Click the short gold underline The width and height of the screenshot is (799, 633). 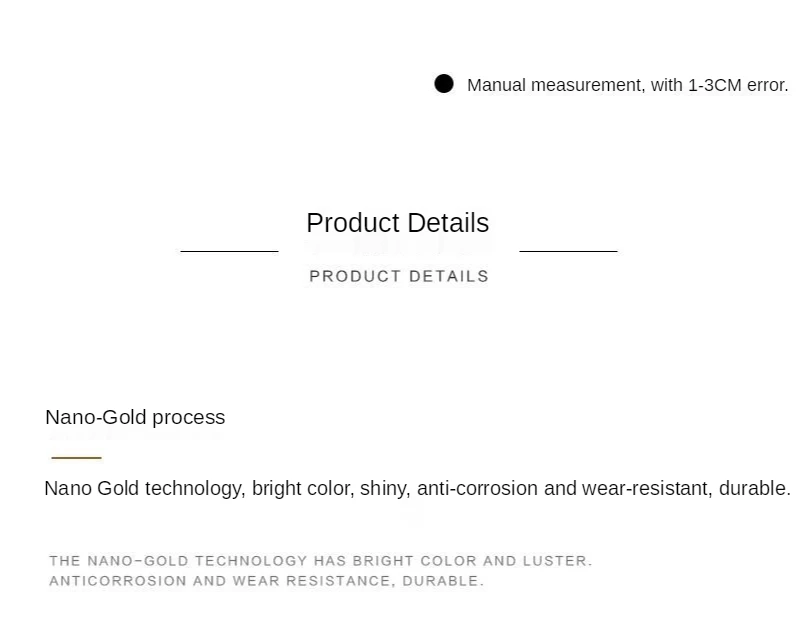76,457
